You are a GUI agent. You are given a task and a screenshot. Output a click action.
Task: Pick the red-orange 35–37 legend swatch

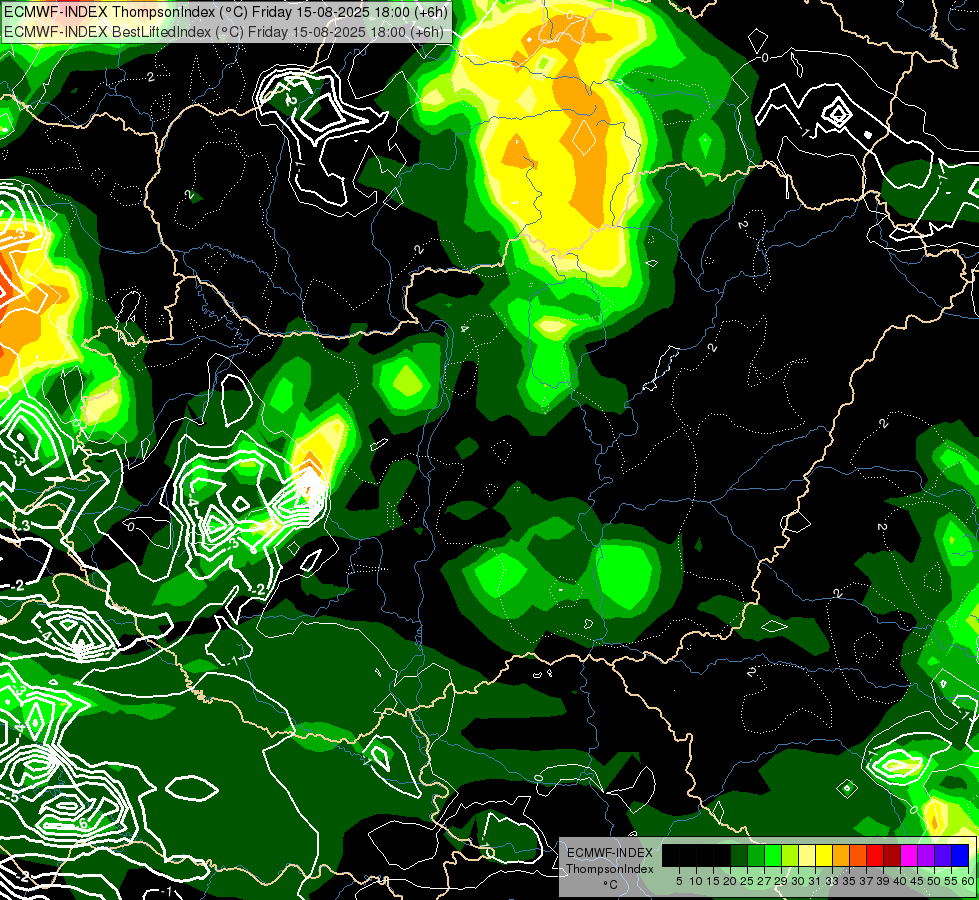click(858, 855)
